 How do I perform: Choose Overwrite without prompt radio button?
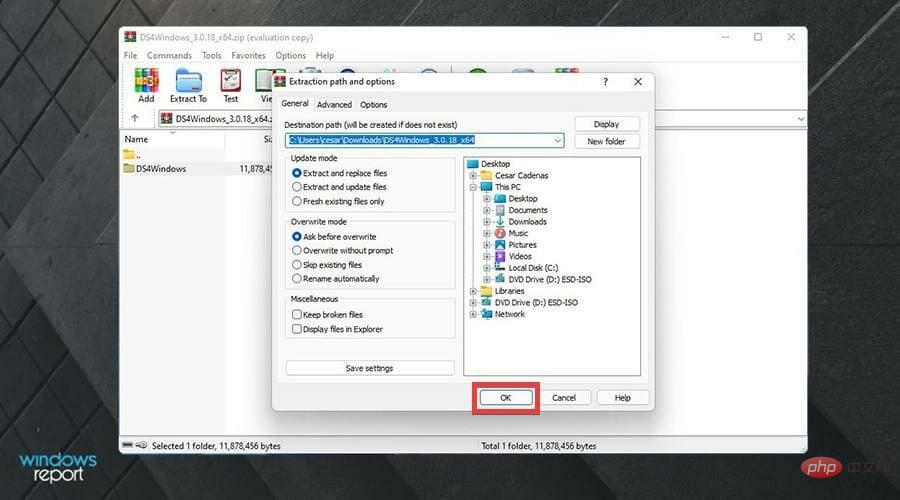297,251
